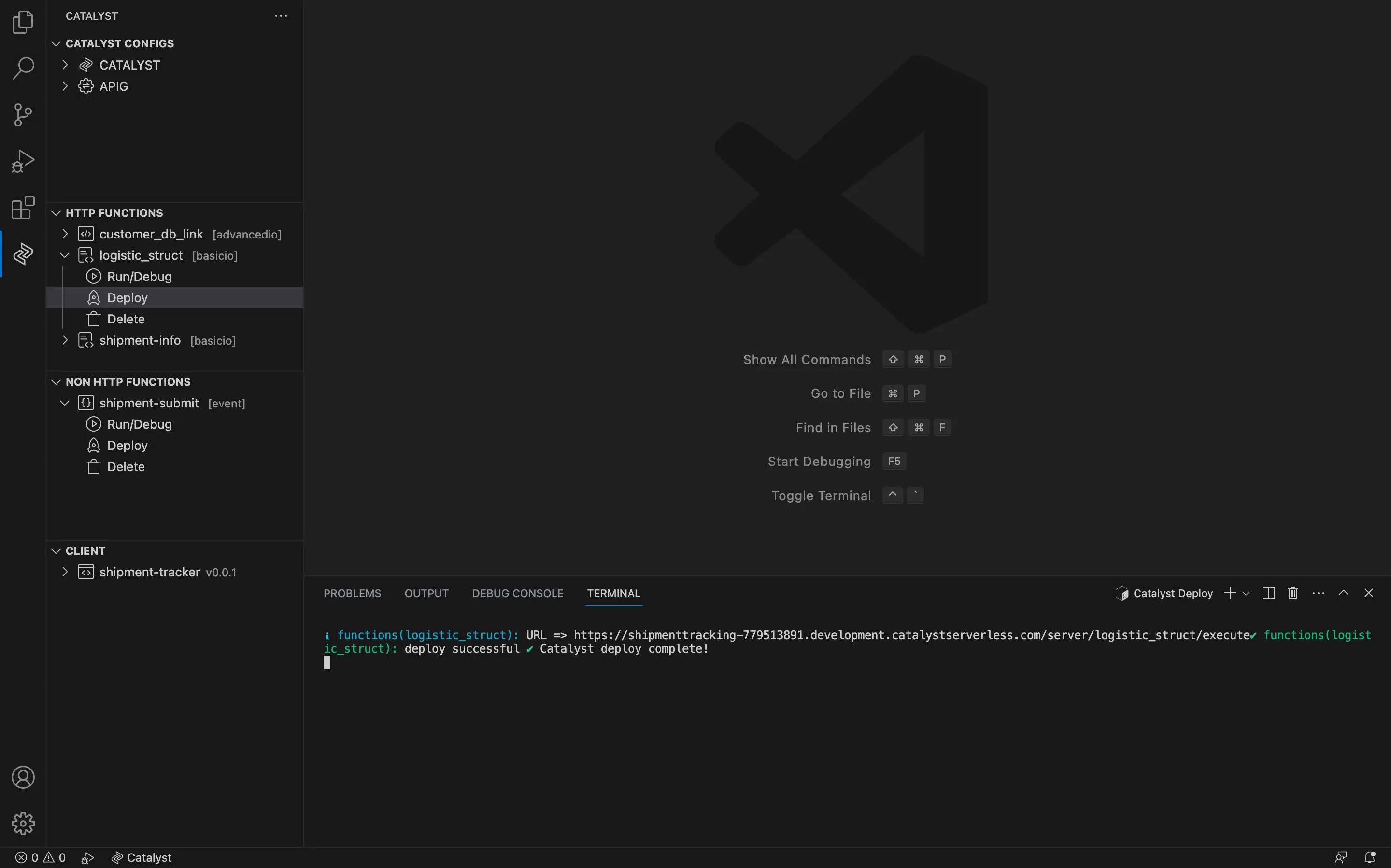Toggle maximize panel size chevron
This screenshot has width=1391, height=868.
coord(1343,593)
